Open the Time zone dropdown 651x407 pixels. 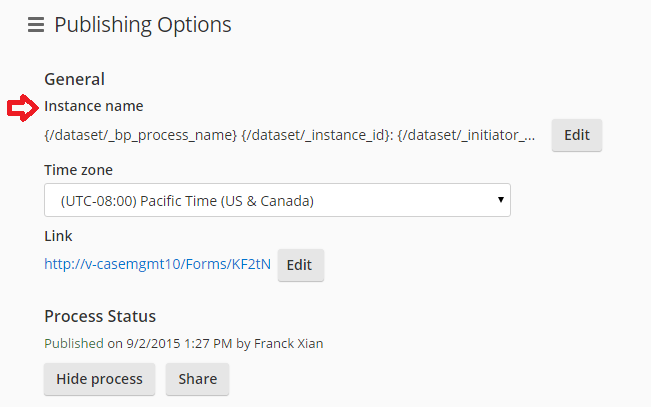tap(277, 200)
